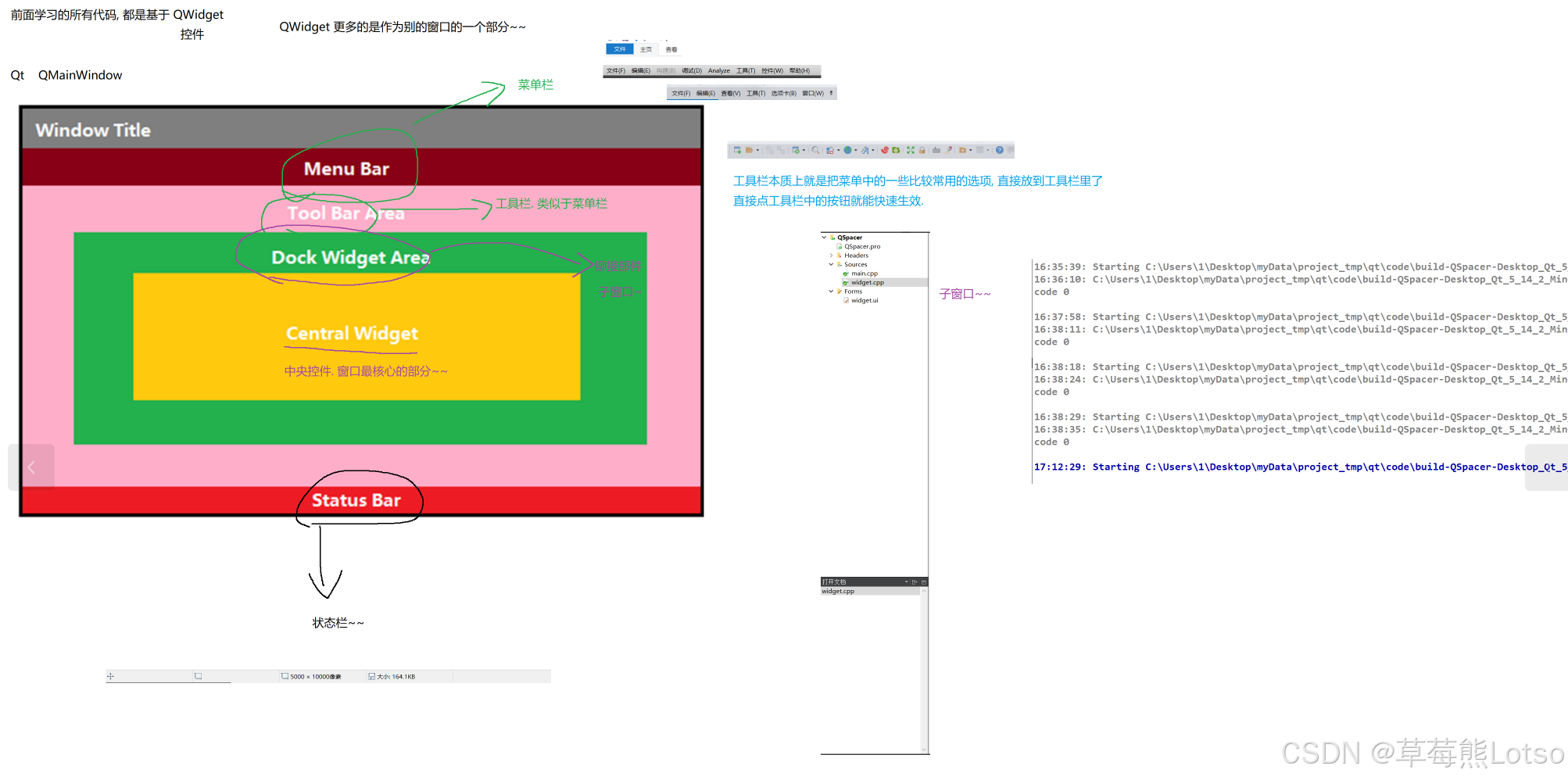Screen dimensions: 1568x780
Task: Open the 查看 ribbon tab
Action: pyautogui.click(x=671, y=49)
